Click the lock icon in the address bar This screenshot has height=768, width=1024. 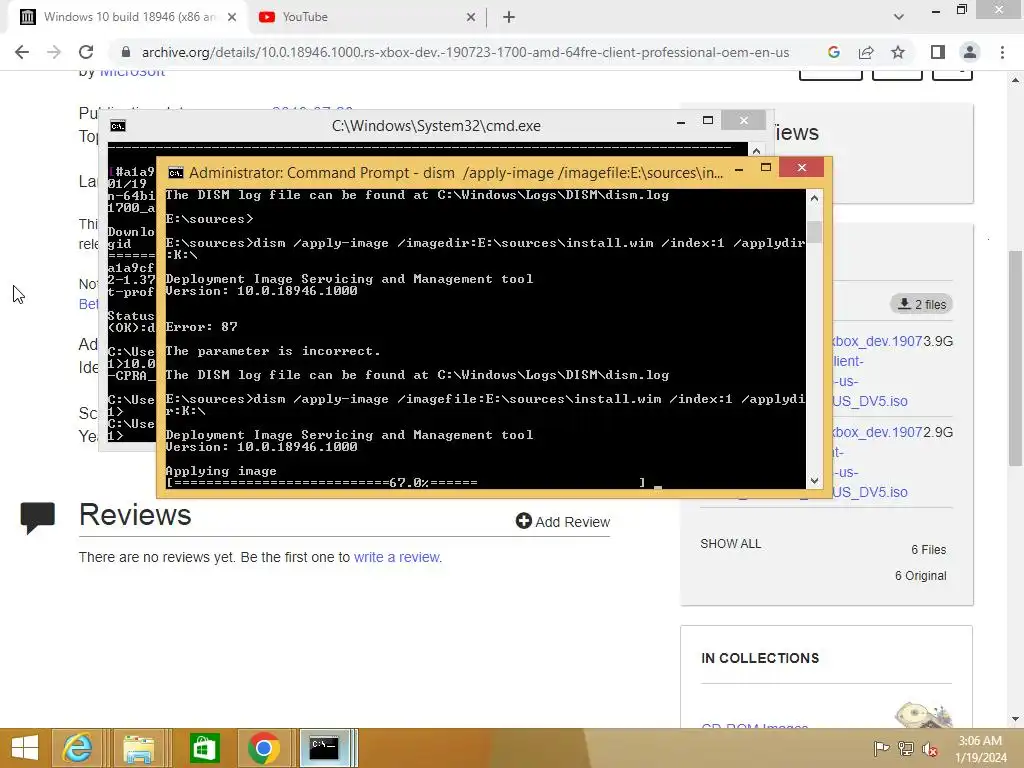(126, 52)
